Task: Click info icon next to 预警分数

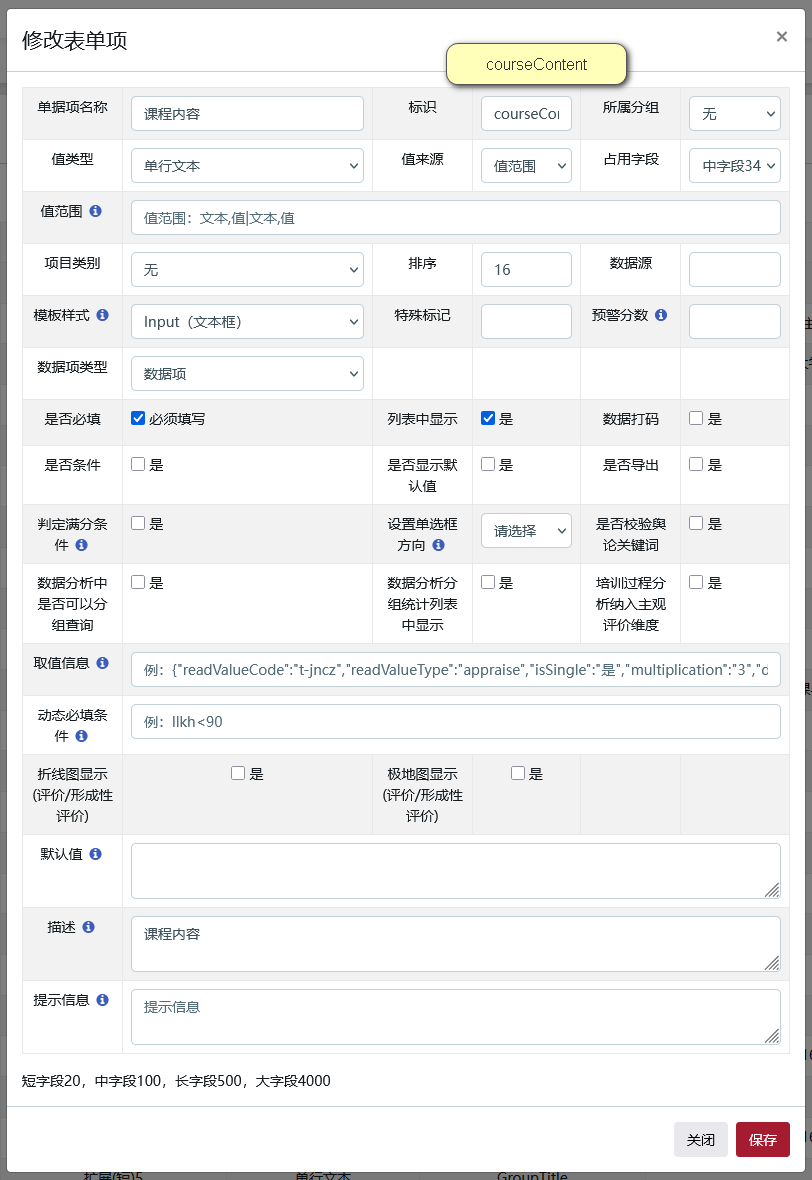Action: coord(661,315)
